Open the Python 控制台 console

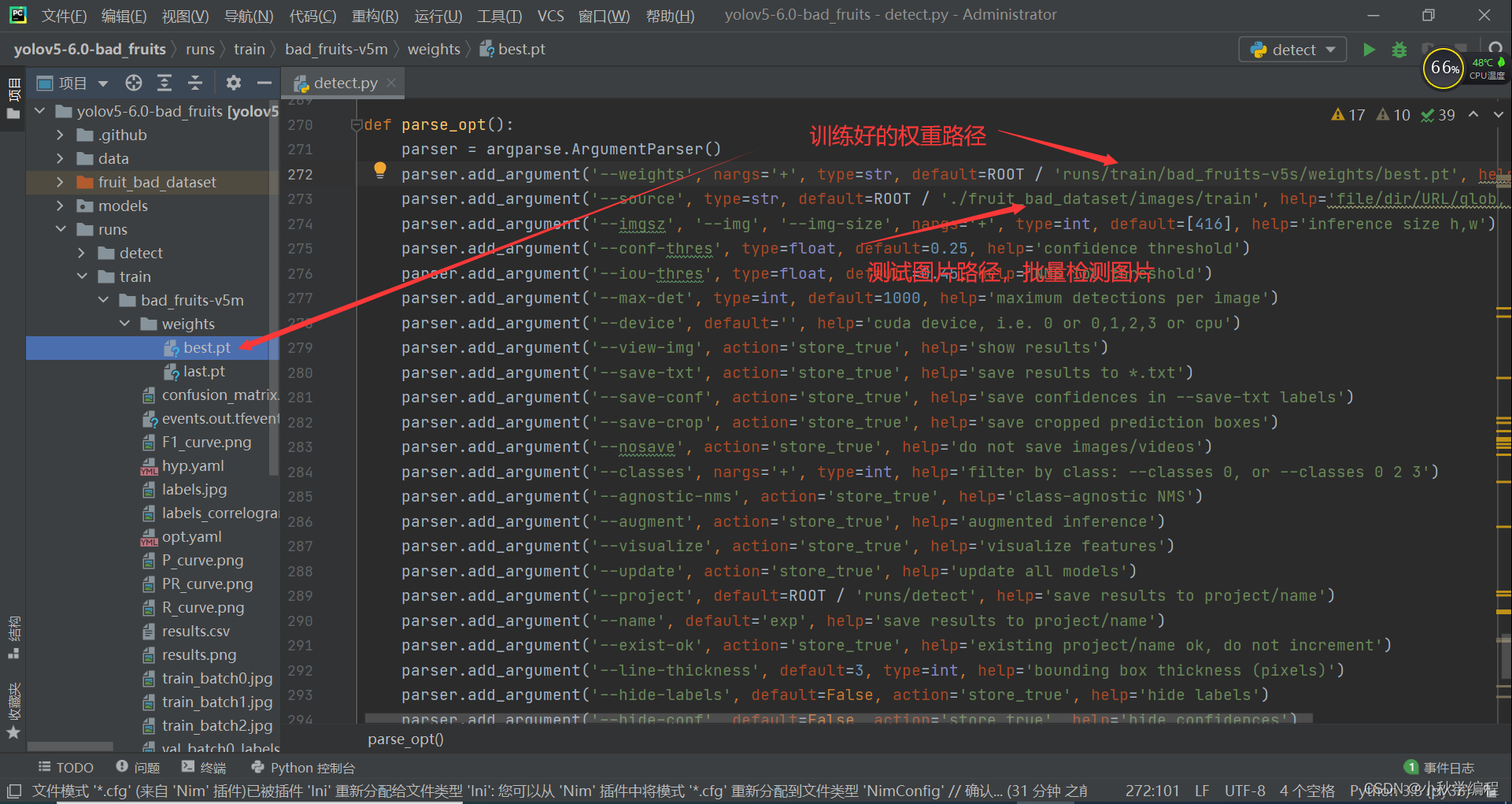tap(303, 767)
